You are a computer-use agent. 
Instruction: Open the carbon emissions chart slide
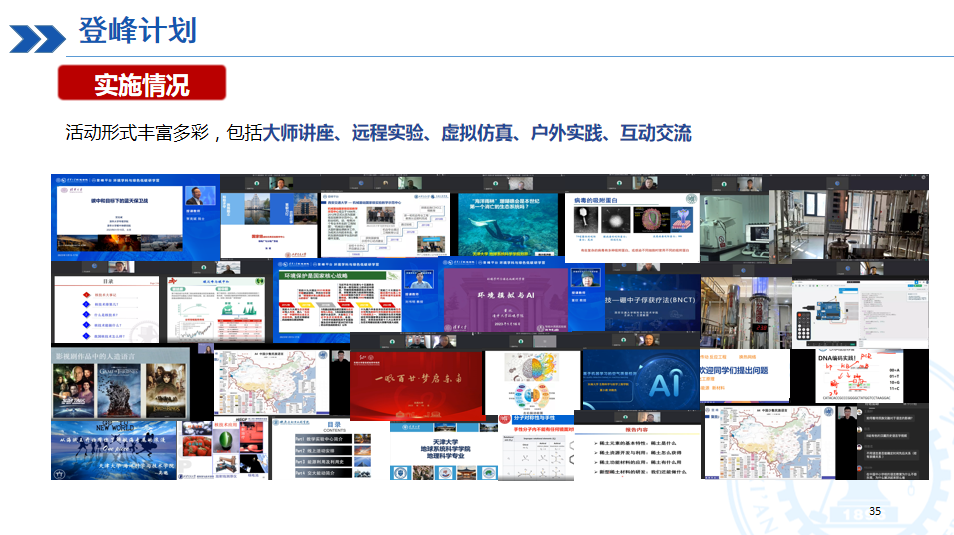click(x=216, y=309)
